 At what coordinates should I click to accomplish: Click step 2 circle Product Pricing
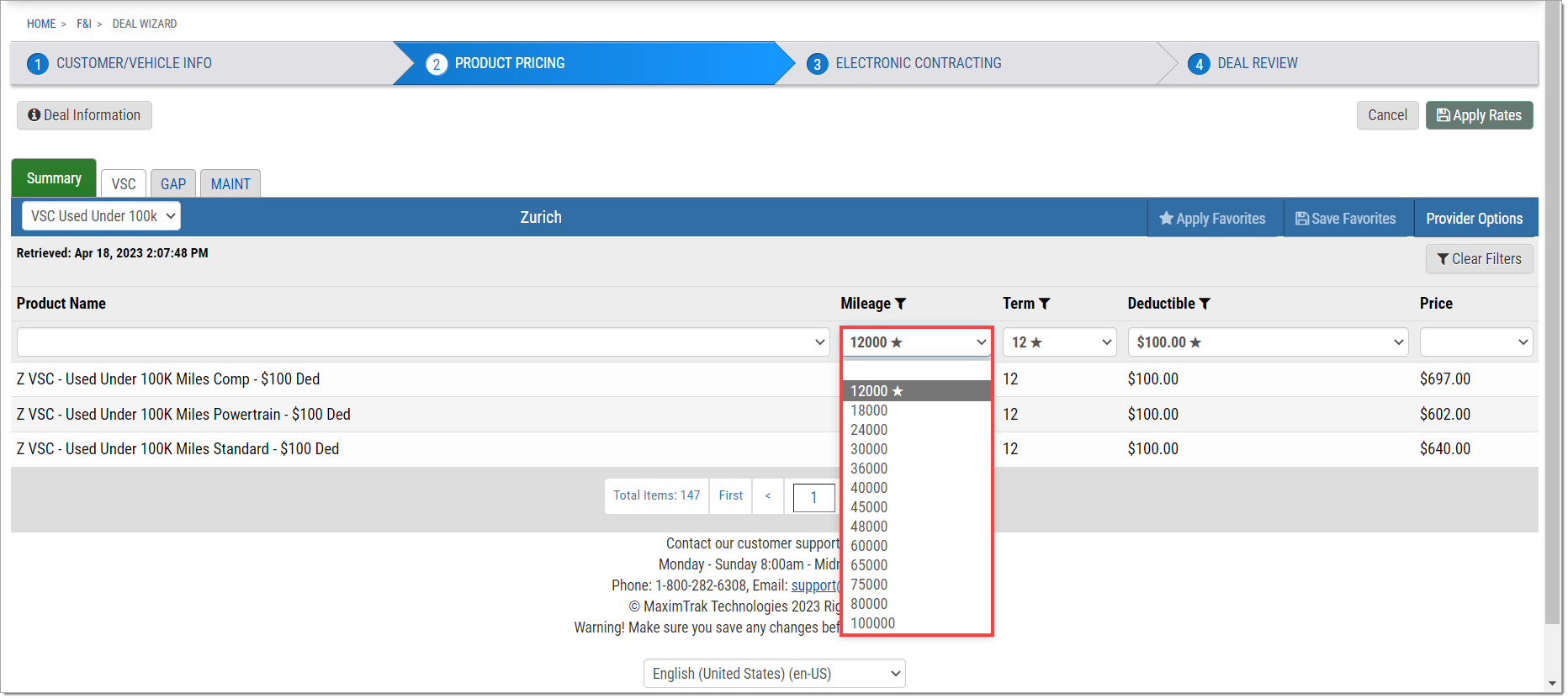point(437,64)
